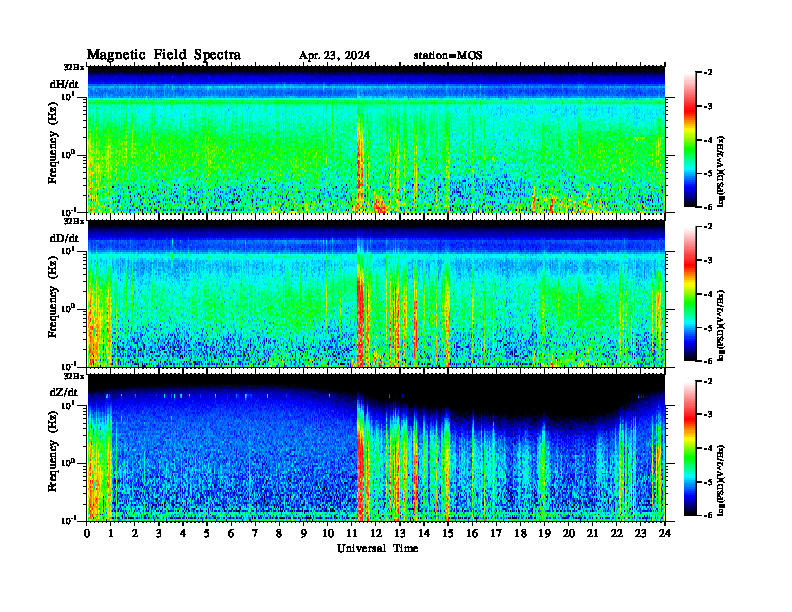This screenshot has width=792, height=612.
Task: Click the '15' hour tick on time axis
Action: (448, 533)
